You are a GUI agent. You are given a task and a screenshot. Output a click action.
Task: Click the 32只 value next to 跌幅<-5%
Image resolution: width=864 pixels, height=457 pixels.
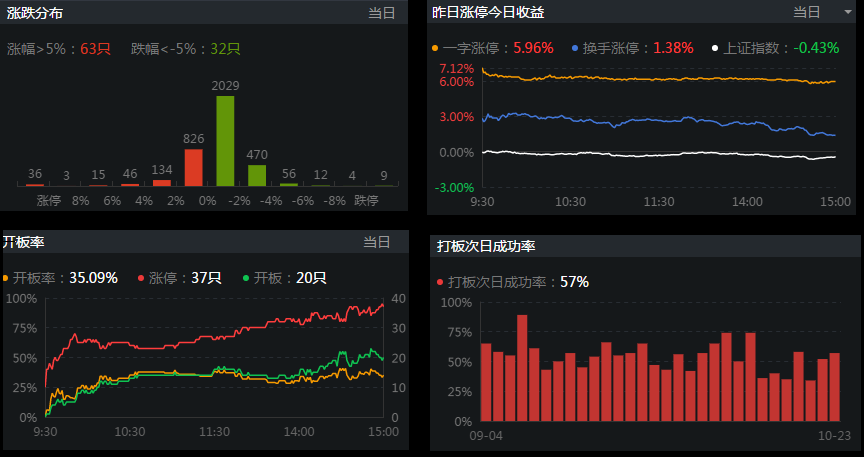click(225, 49)
